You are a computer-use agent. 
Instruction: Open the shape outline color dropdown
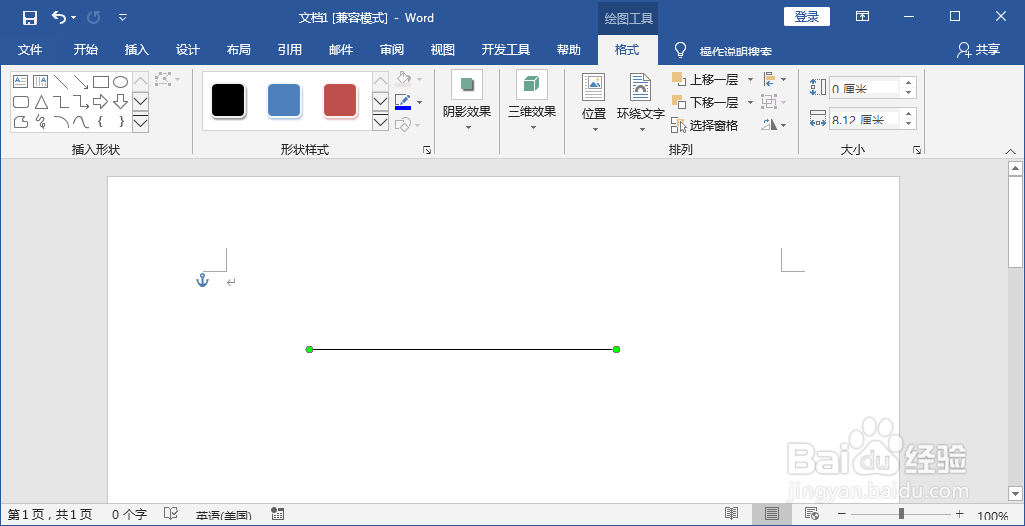420,102
